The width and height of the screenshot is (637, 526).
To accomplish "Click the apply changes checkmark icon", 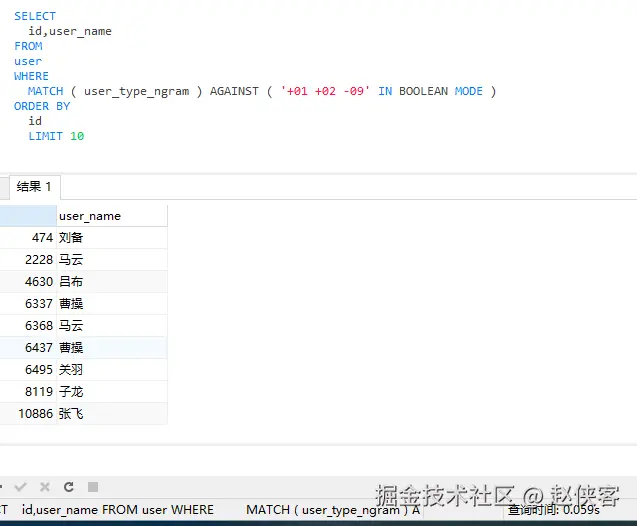I will [20, 487].
